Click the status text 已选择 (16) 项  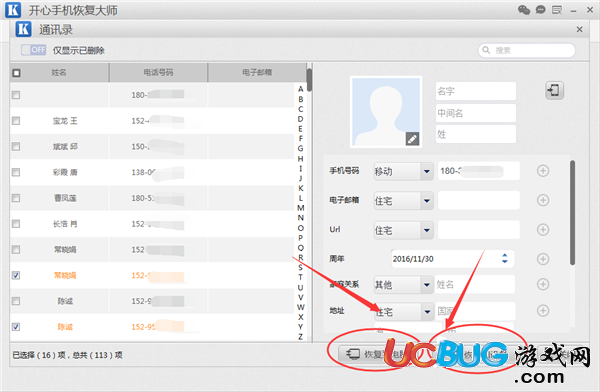pyautogui.click(x=39, y=355)
